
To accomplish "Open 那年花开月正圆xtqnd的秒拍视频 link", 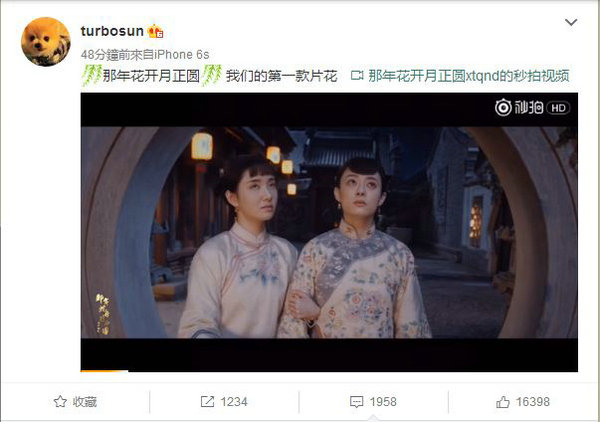I will (469, 76).
